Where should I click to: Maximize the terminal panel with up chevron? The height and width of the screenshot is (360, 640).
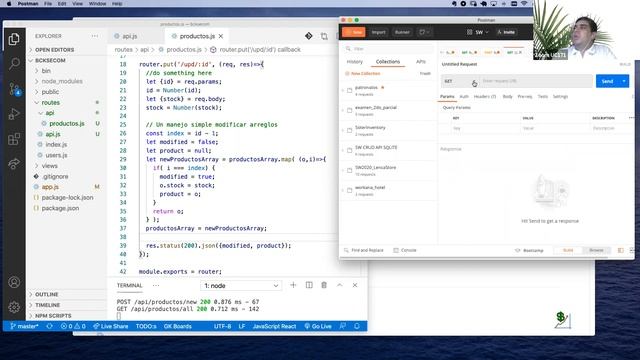coord(340,285)
